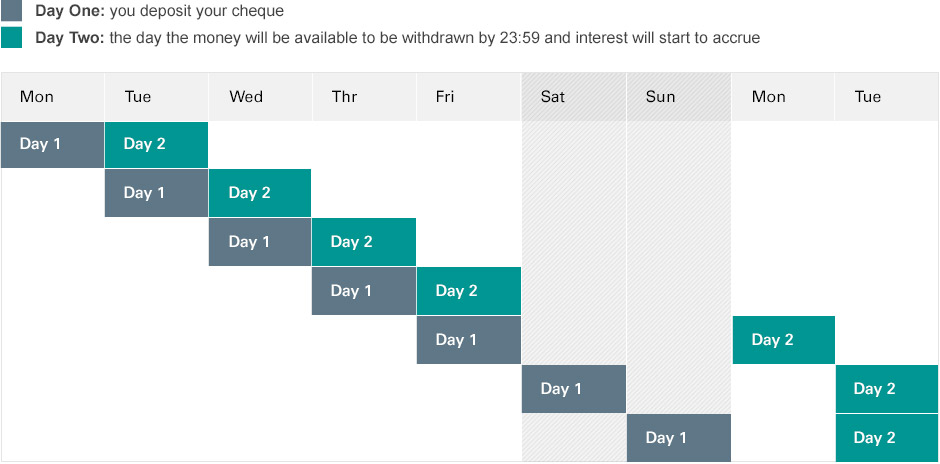Image resolution: width=940 pixels, height=464 pixels.
Task: Click the Day 2 block under second Monday
Action: (784, 340)
